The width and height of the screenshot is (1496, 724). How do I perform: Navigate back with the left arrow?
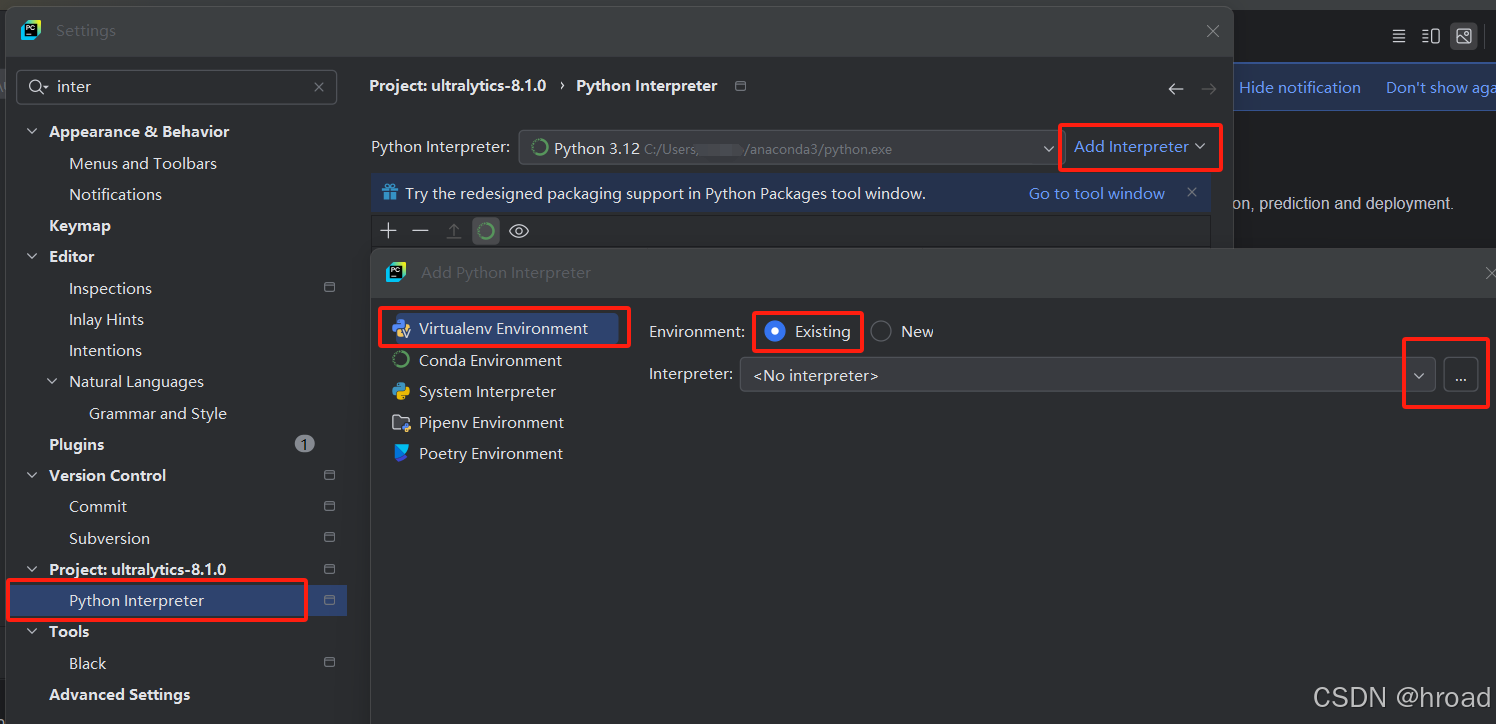pos(1176,89)
